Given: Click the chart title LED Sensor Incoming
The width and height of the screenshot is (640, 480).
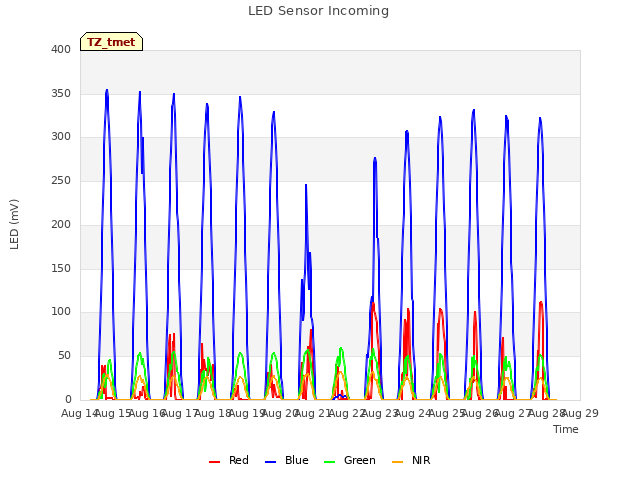Looking at the screenshot, I should [318, 11].
